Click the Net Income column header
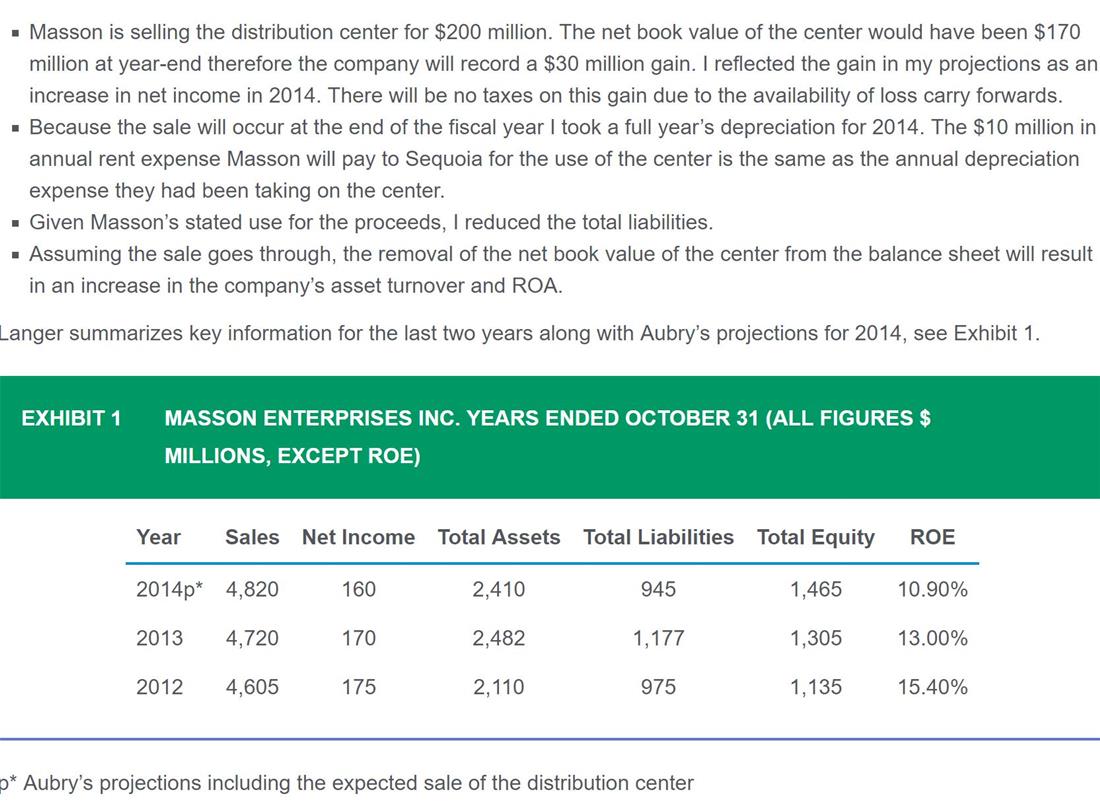The height and width of the screenshot is (809, 1100). click(358, 537)
